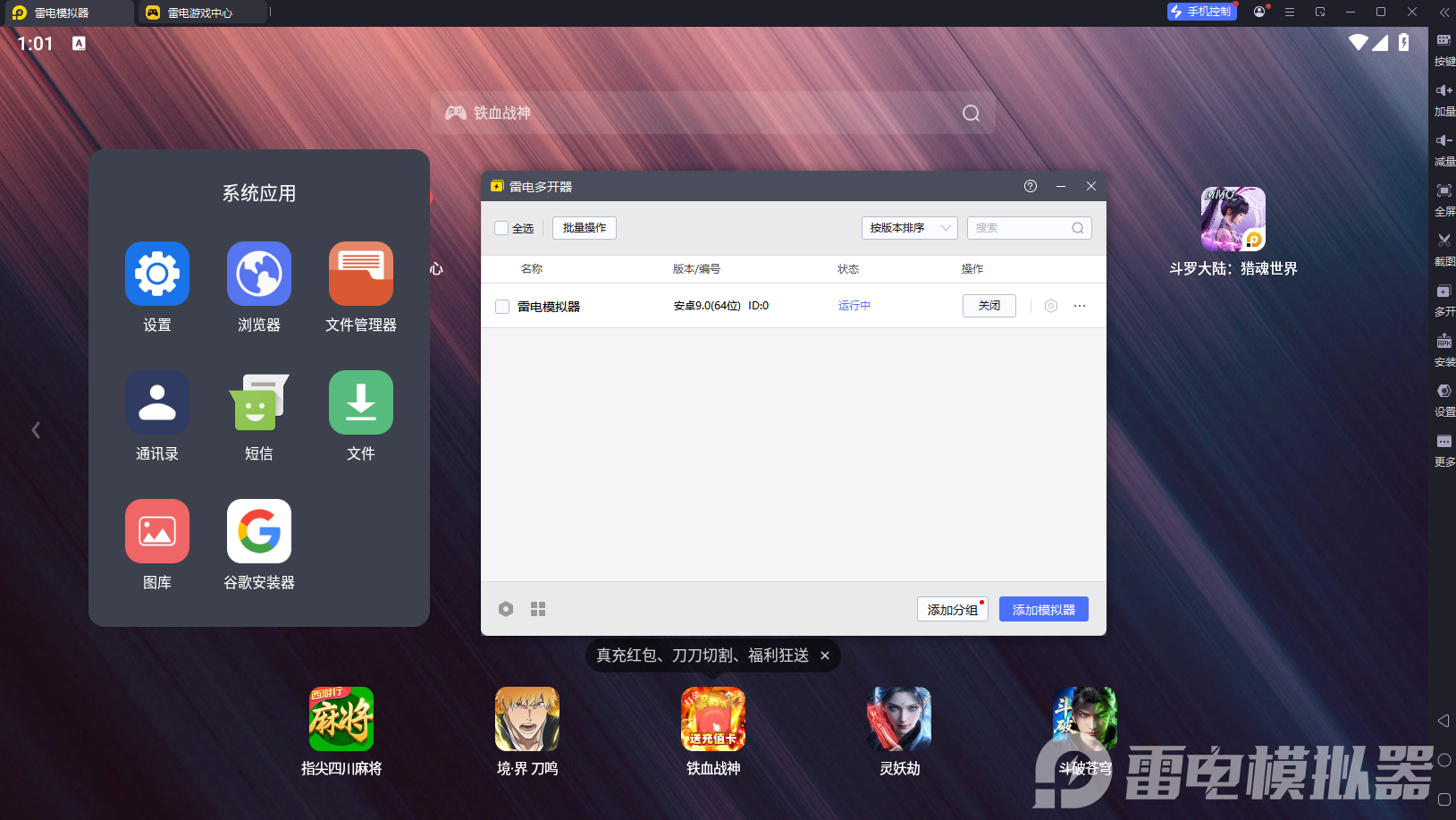Install an APK via the 安装 sidebar icon

[x=1443, y=341]
